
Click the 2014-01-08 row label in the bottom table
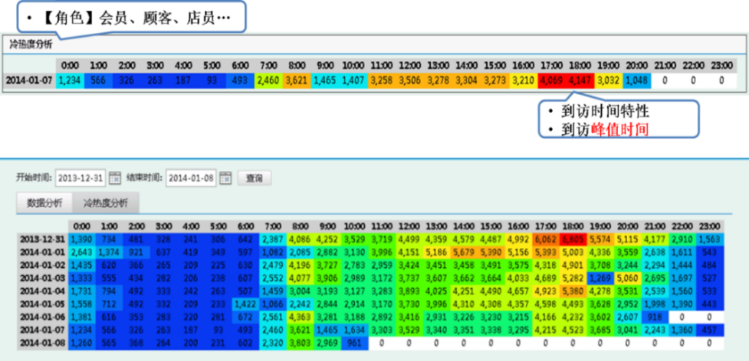pos(42,343)
